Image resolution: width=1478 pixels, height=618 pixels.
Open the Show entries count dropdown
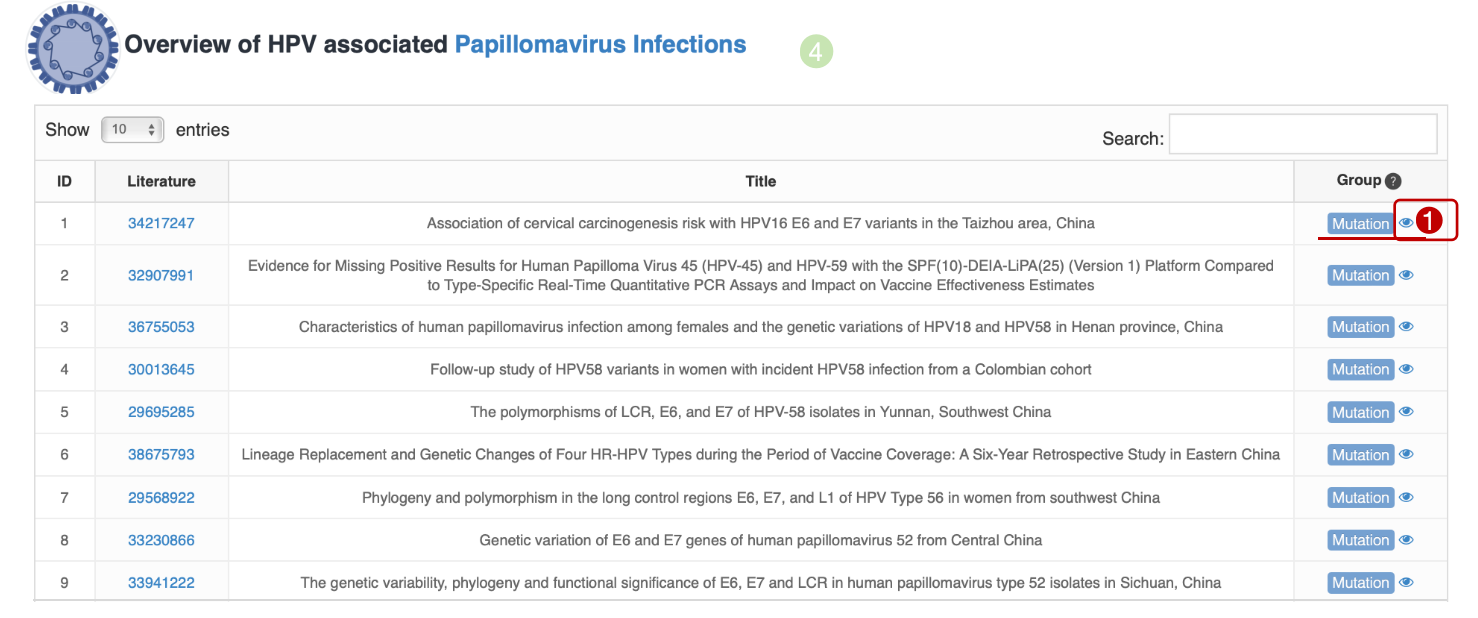point(132,130)
